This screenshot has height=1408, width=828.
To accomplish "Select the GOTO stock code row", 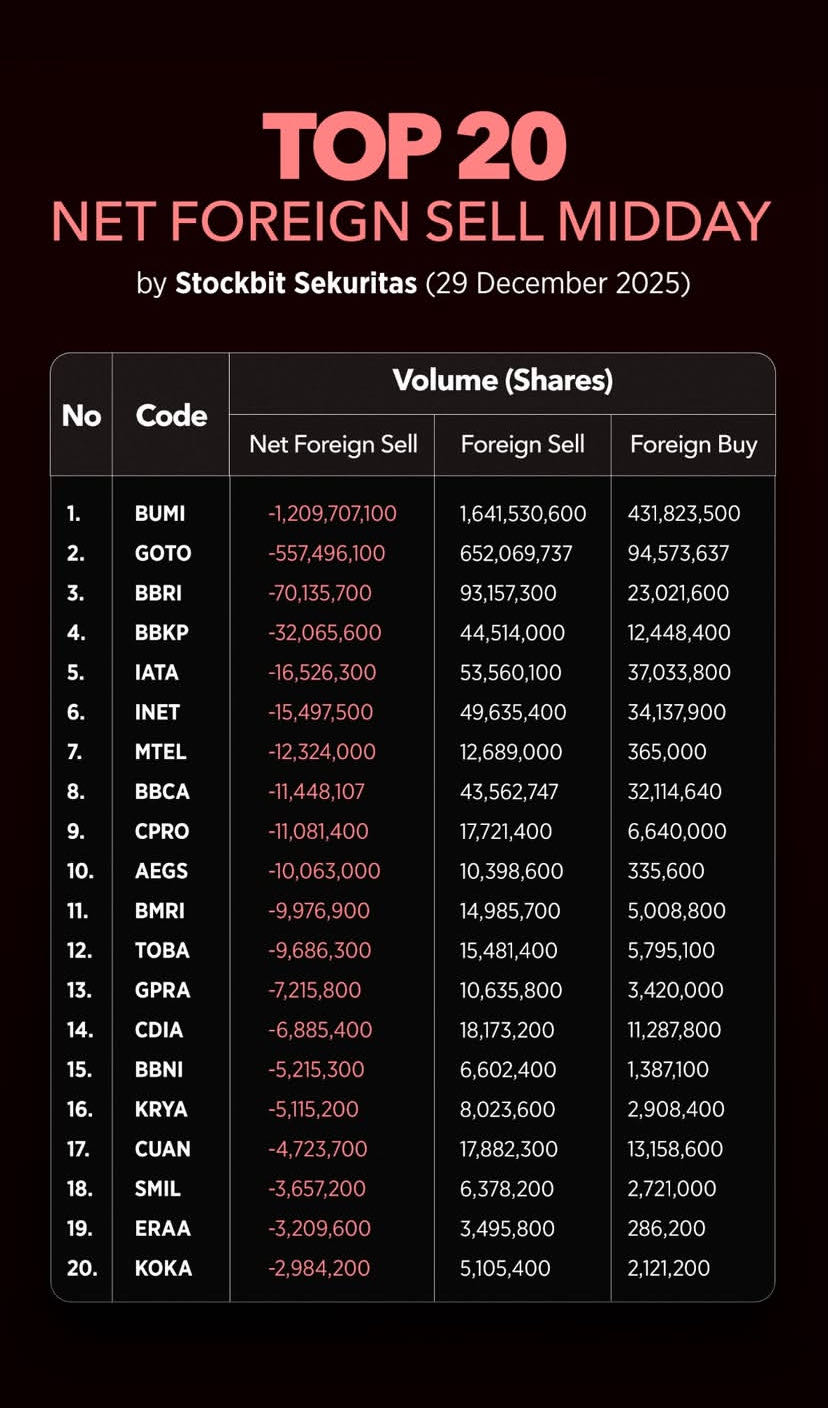I will click(163, 554).
